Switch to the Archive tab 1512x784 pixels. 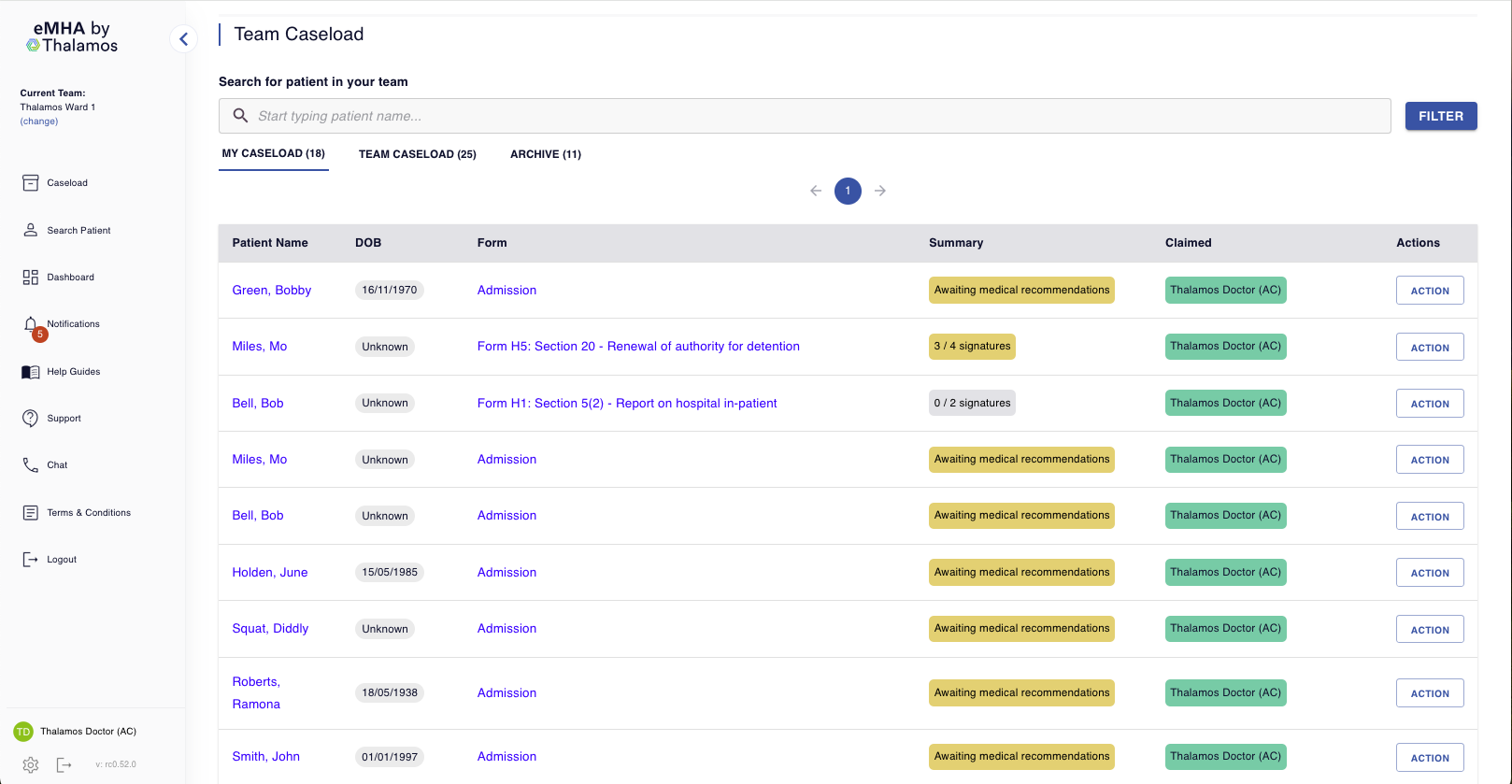pos(546,154)
